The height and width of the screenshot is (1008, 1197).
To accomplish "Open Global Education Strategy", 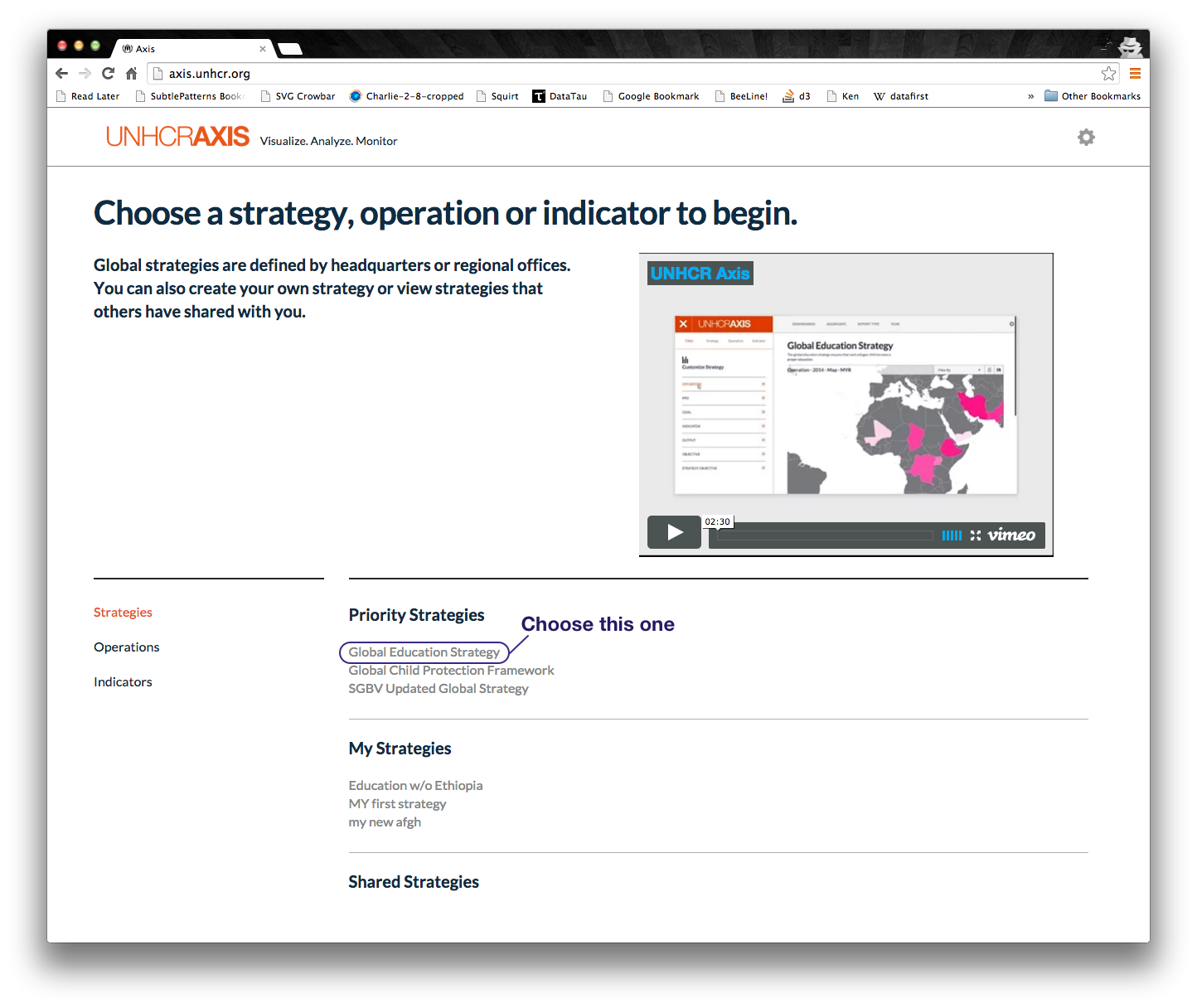I will 424,652.
